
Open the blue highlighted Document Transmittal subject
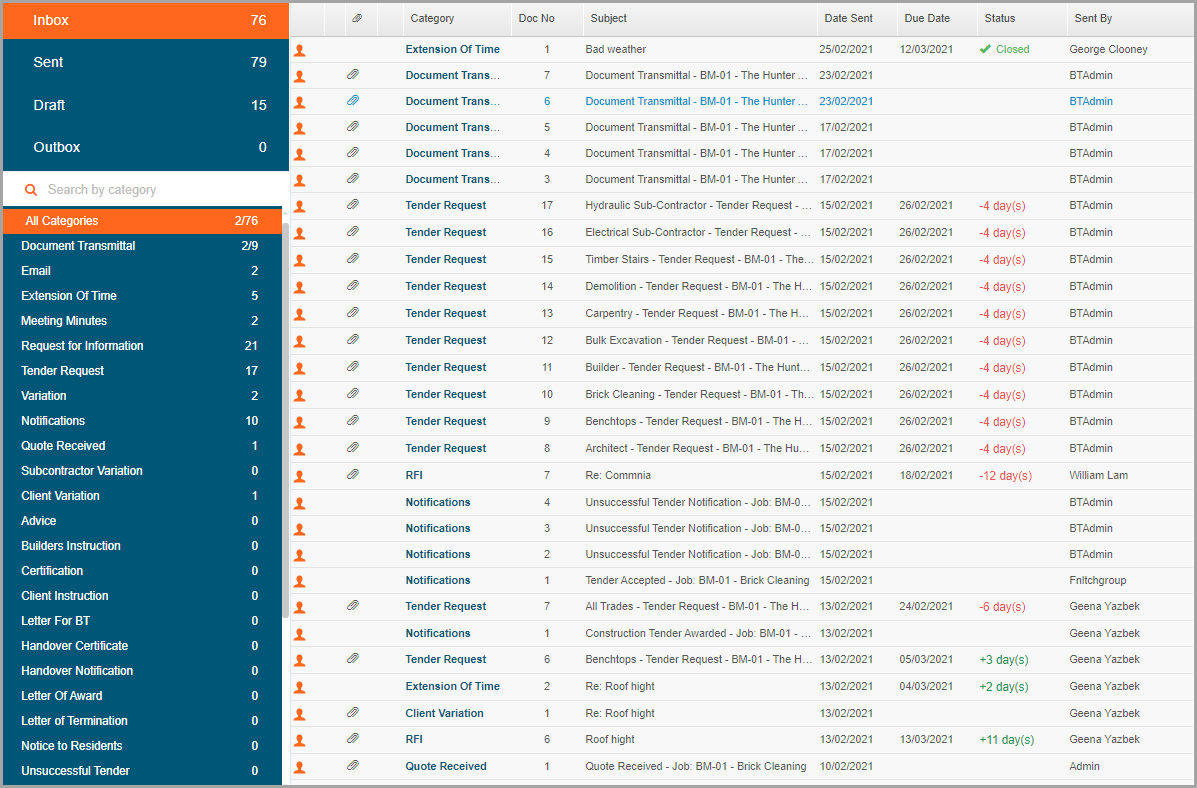(696, 102)
